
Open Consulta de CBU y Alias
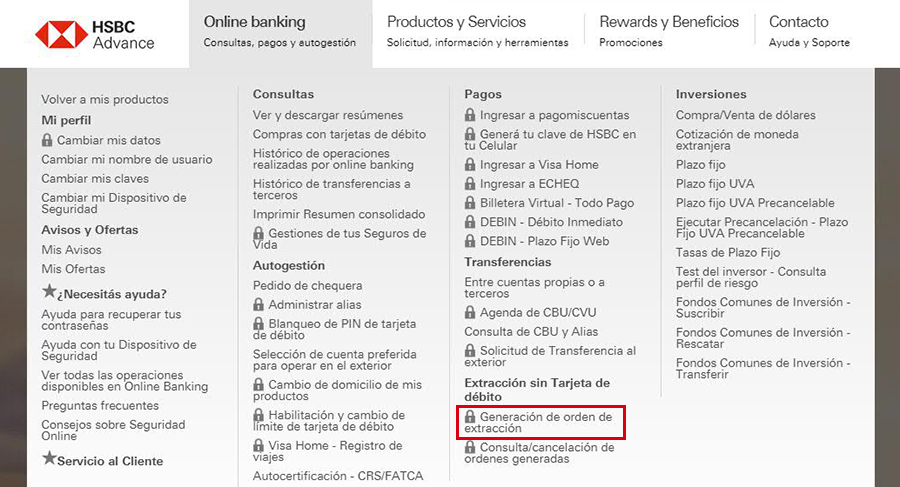pyautogui.click(x=532, y=331)
